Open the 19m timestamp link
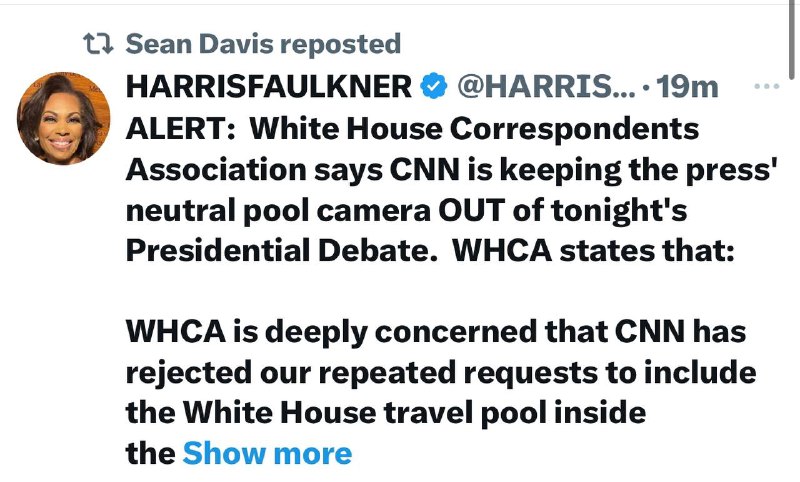This screenshot has height=482, width=800. click(687, 87)
